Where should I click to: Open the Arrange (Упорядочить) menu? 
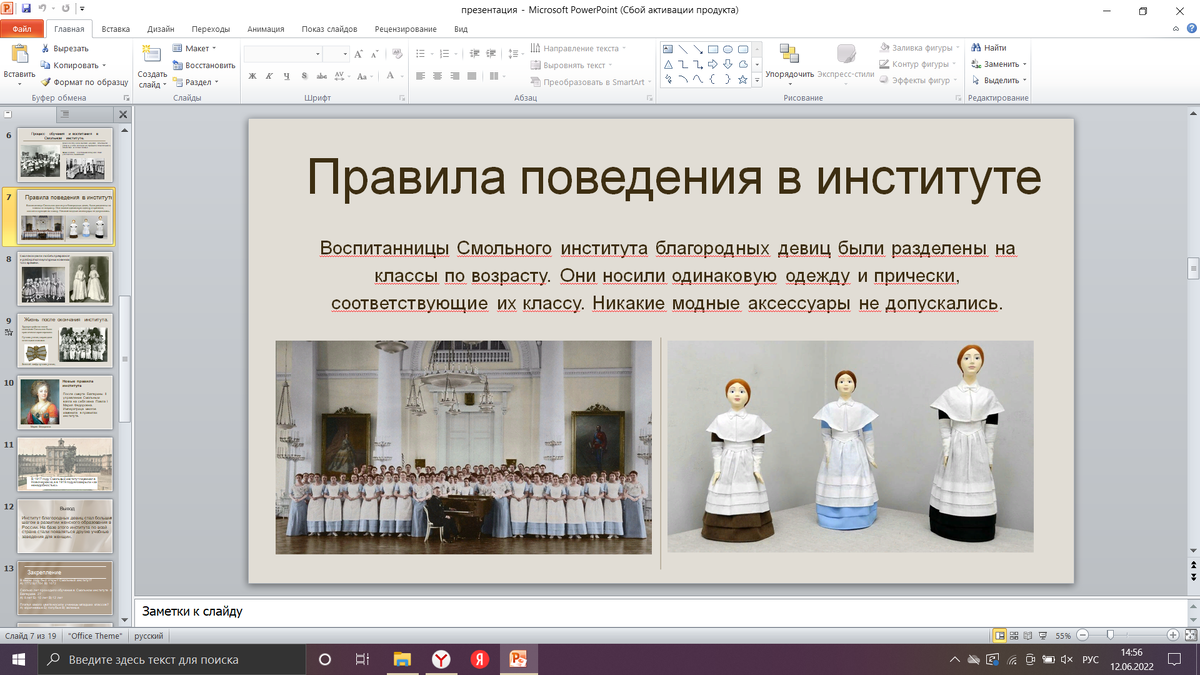[x=789, y=62]
